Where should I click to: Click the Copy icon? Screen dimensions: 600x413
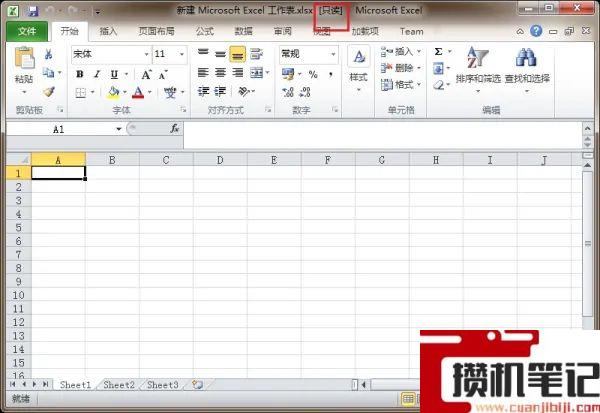coord(48,72)
